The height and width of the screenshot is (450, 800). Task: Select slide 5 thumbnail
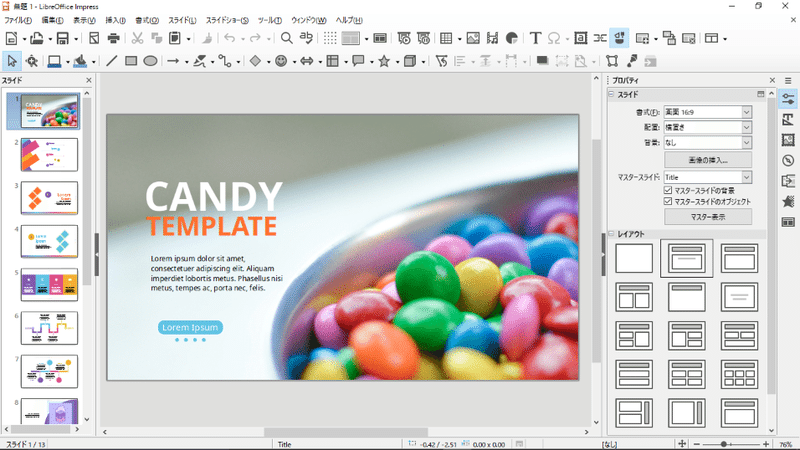(49, 285)
